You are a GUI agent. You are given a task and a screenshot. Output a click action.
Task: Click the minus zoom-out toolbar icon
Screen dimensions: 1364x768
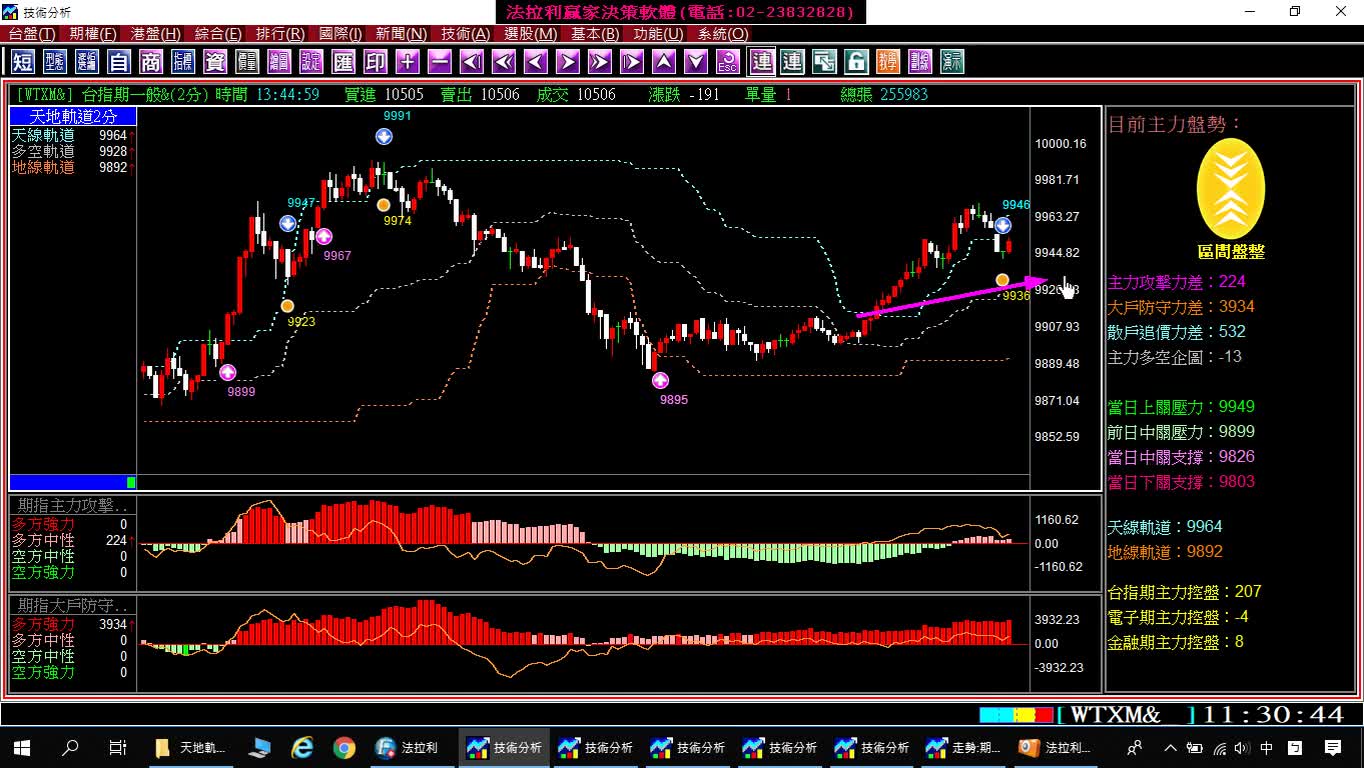tap(439, 62)
